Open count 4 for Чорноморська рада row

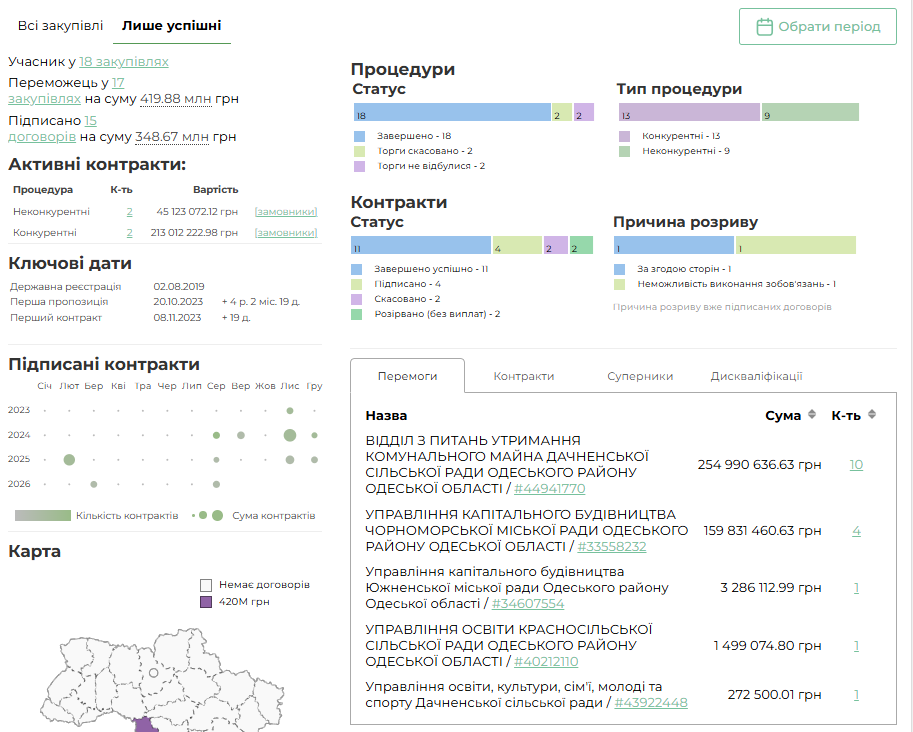pyautogui.click(x=857, y=531)
